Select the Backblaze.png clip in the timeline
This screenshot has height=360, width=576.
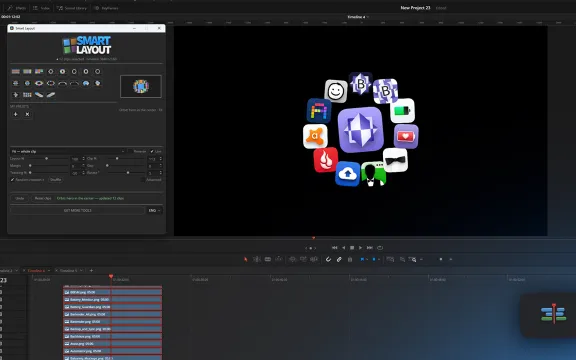pyautogui.click(x=112, y=336)
